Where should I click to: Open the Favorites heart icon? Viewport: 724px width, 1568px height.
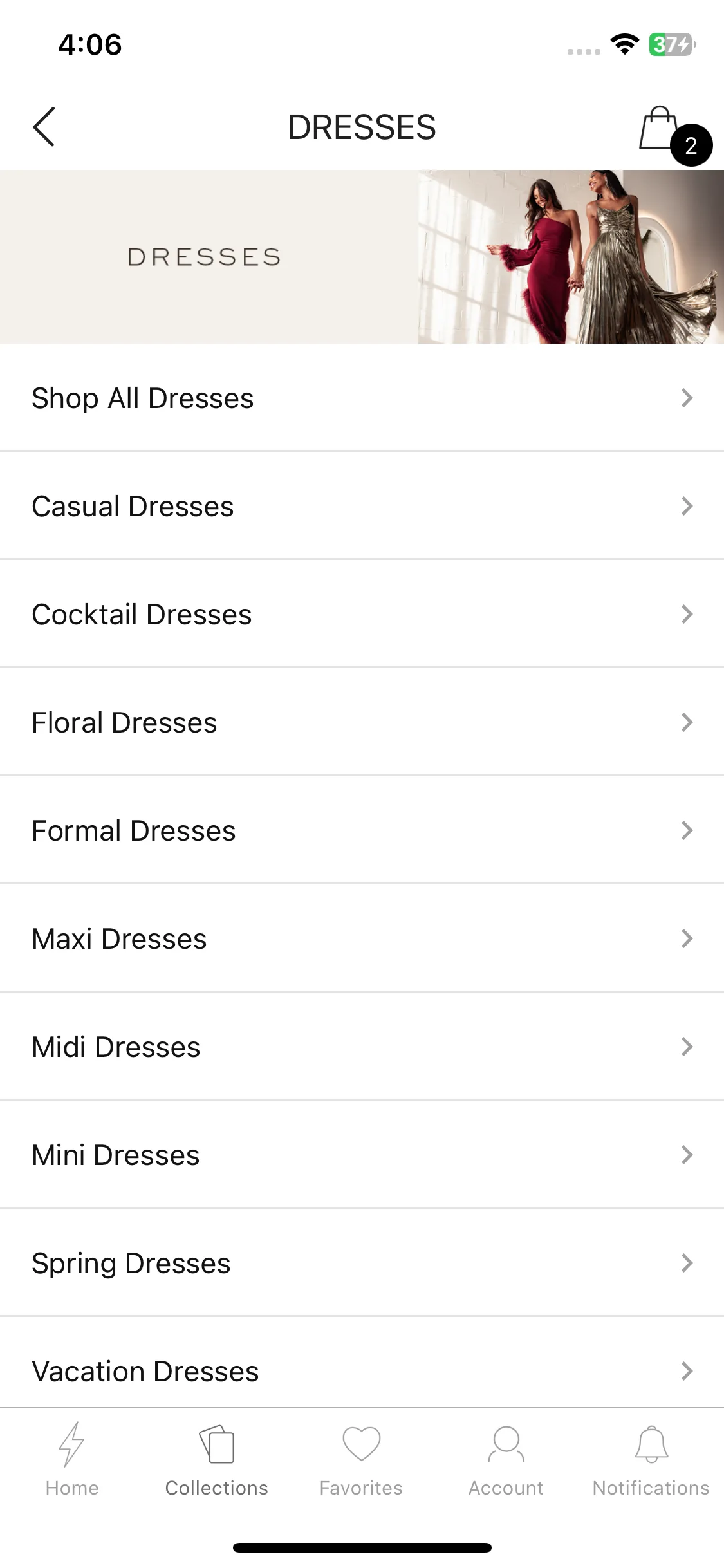pyautogui.click(x=361, y=1444)
